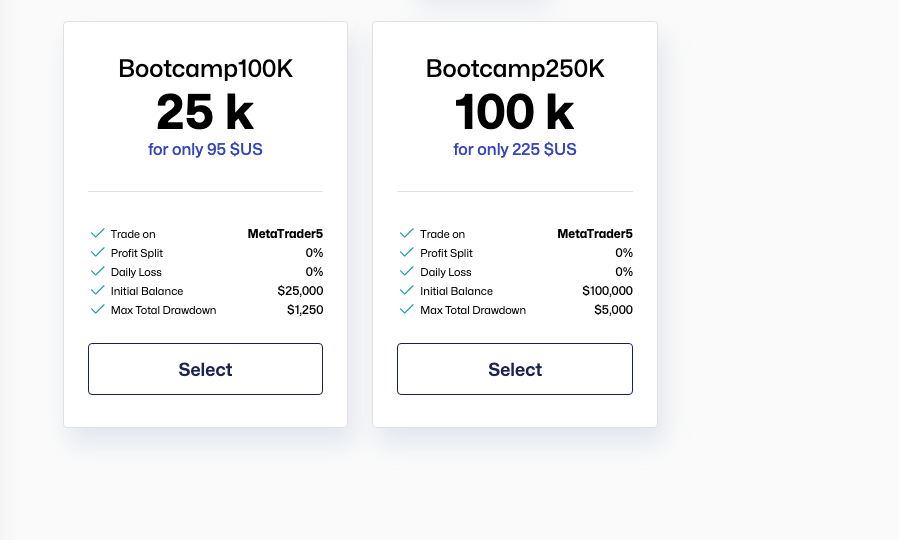Click checkmark beside Trade on in Bootcamp250K
Viewport: 899px width, 540px height.
pyautogui.click(x=407, y=234)
